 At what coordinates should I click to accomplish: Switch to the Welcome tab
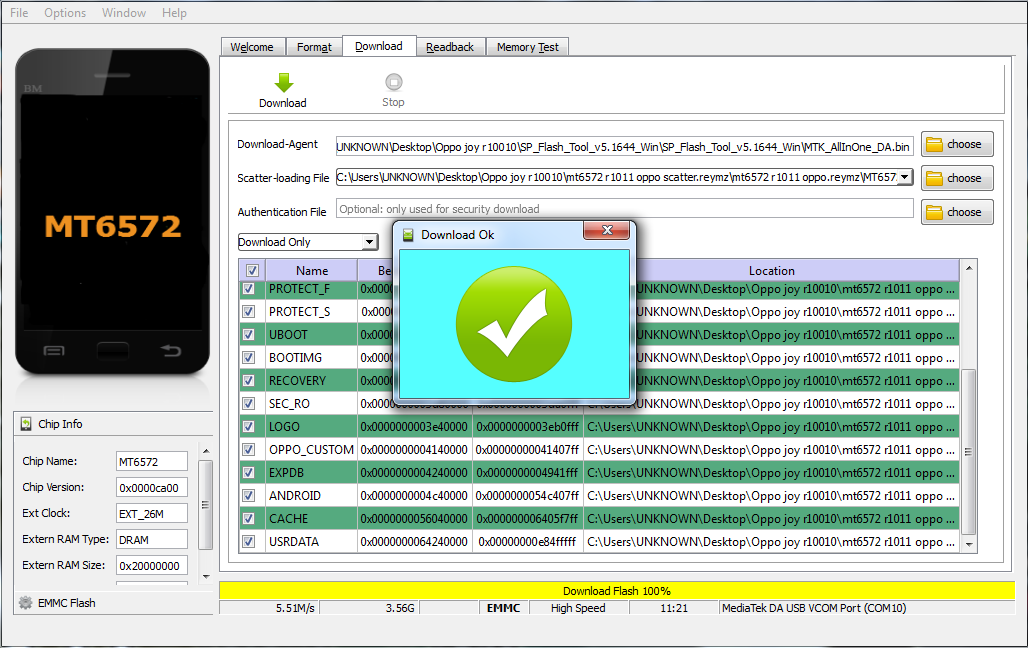(252, 47)
